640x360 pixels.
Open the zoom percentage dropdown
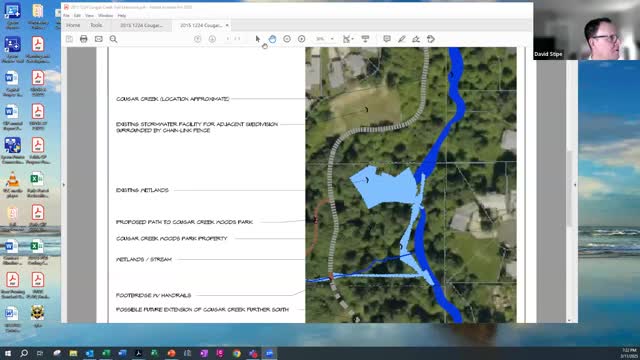(x=332, y=39)
